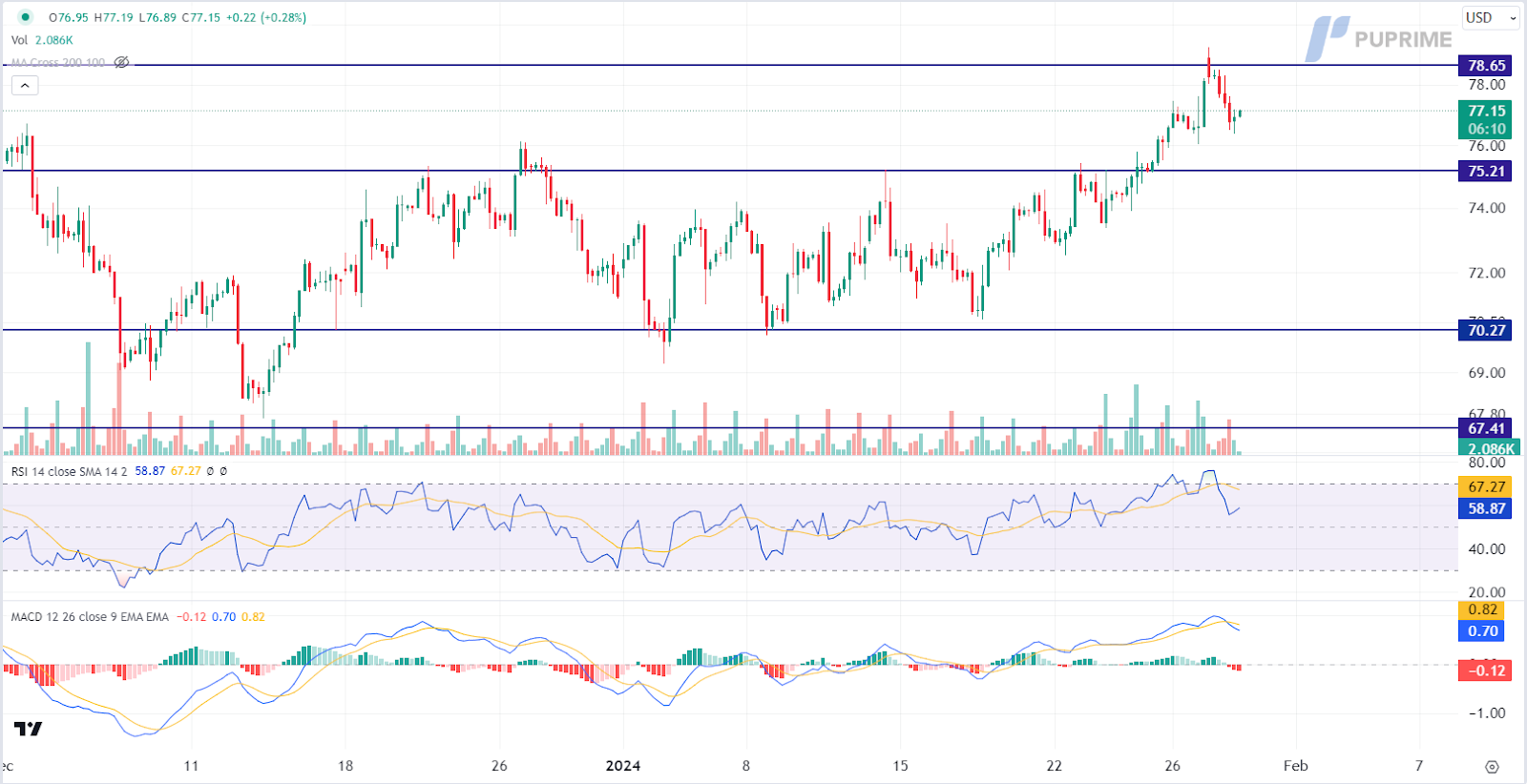Click the 2024 year label on time axis

623,766
